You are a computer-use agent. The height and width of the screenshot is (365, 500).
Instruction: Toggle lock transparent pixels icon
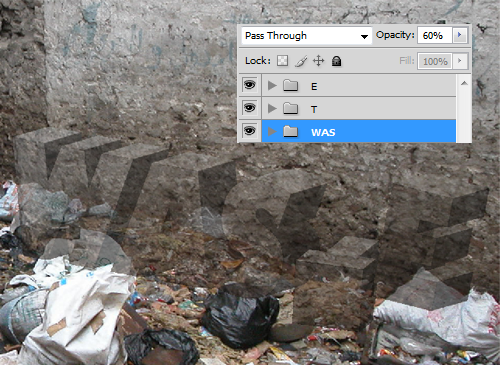[283, 61]
